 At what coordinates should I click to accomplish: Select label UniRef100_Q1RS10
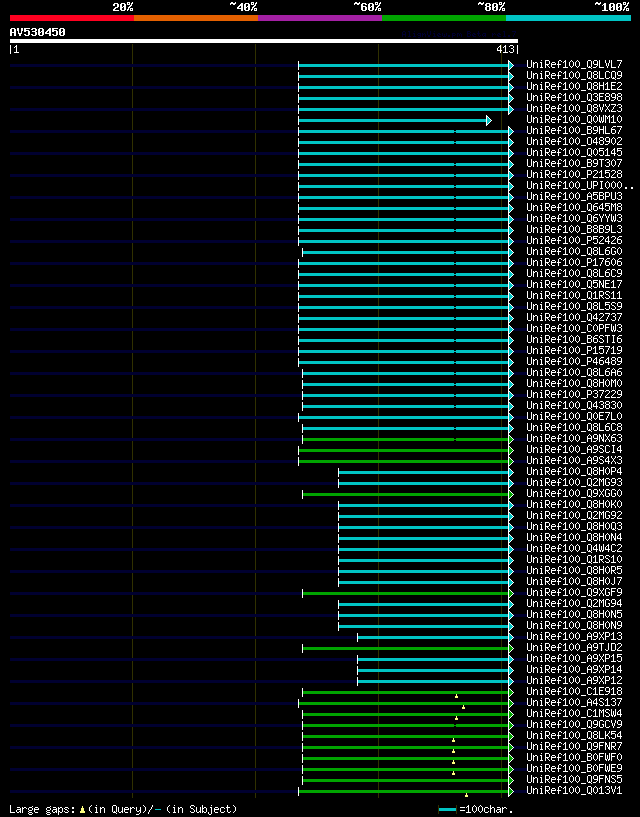(x=574, y=559)
